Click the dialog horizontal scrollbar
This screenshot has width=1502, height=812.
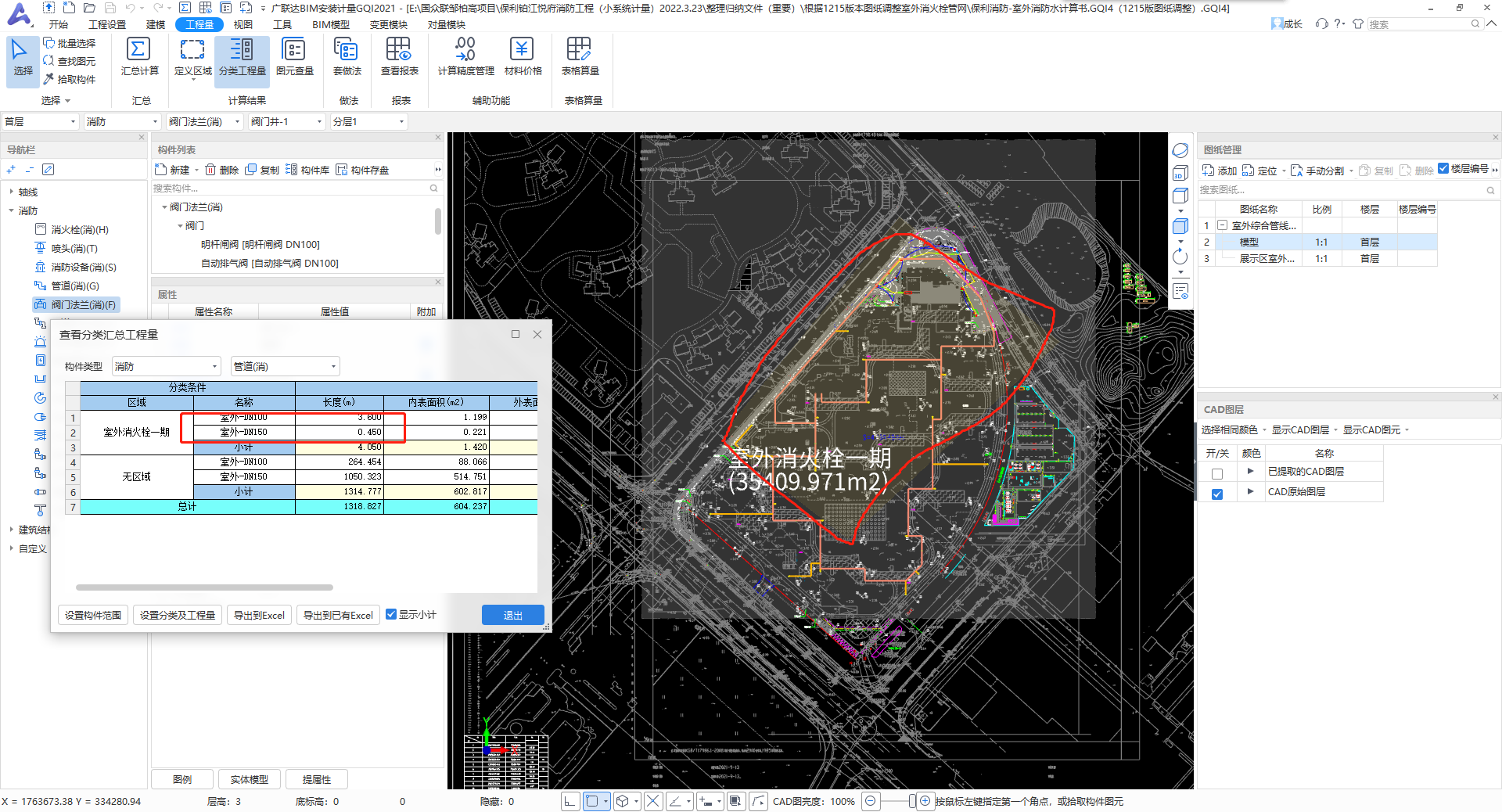point(204,587)
